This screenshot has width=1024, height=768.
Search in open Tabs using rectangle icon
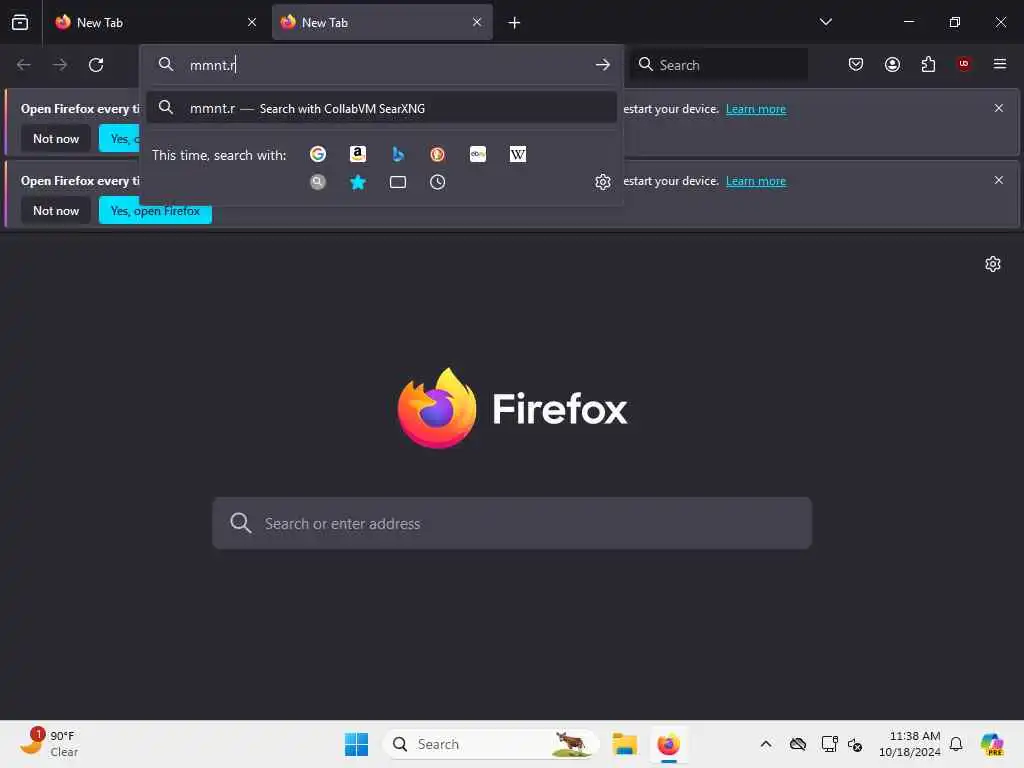398,182
